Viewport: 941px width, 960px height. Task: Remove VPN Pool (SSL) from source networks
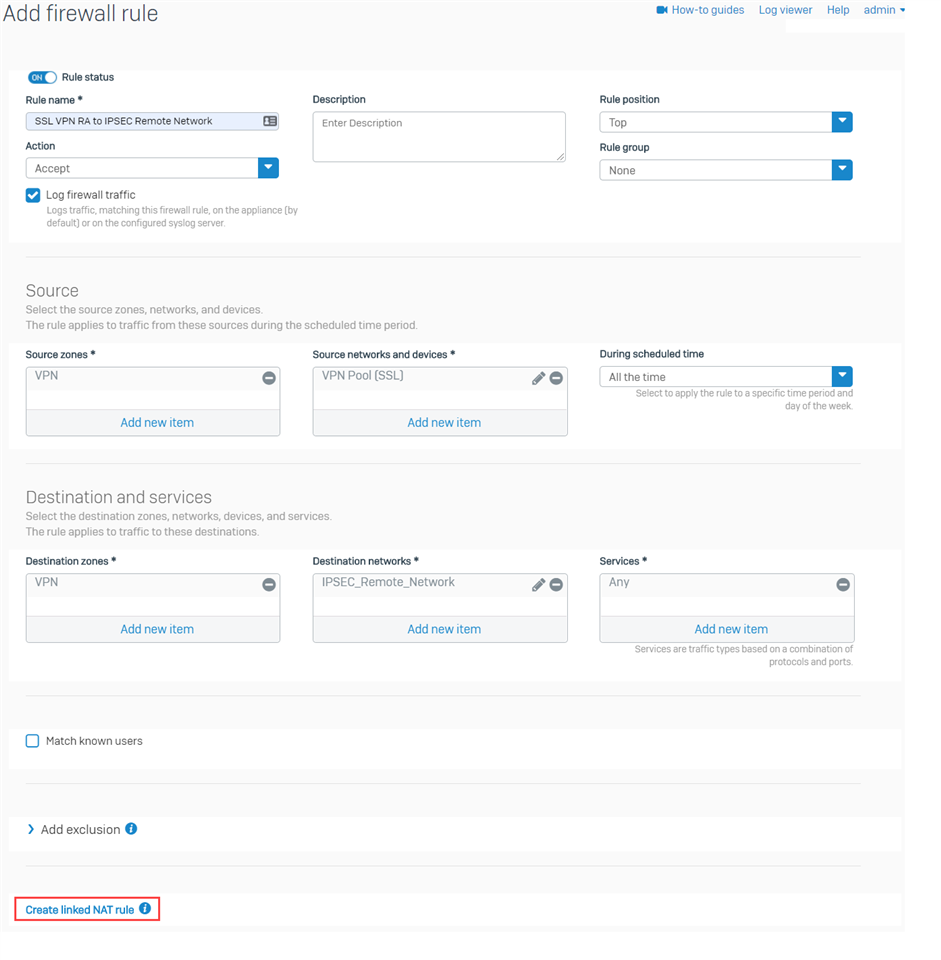556,378
